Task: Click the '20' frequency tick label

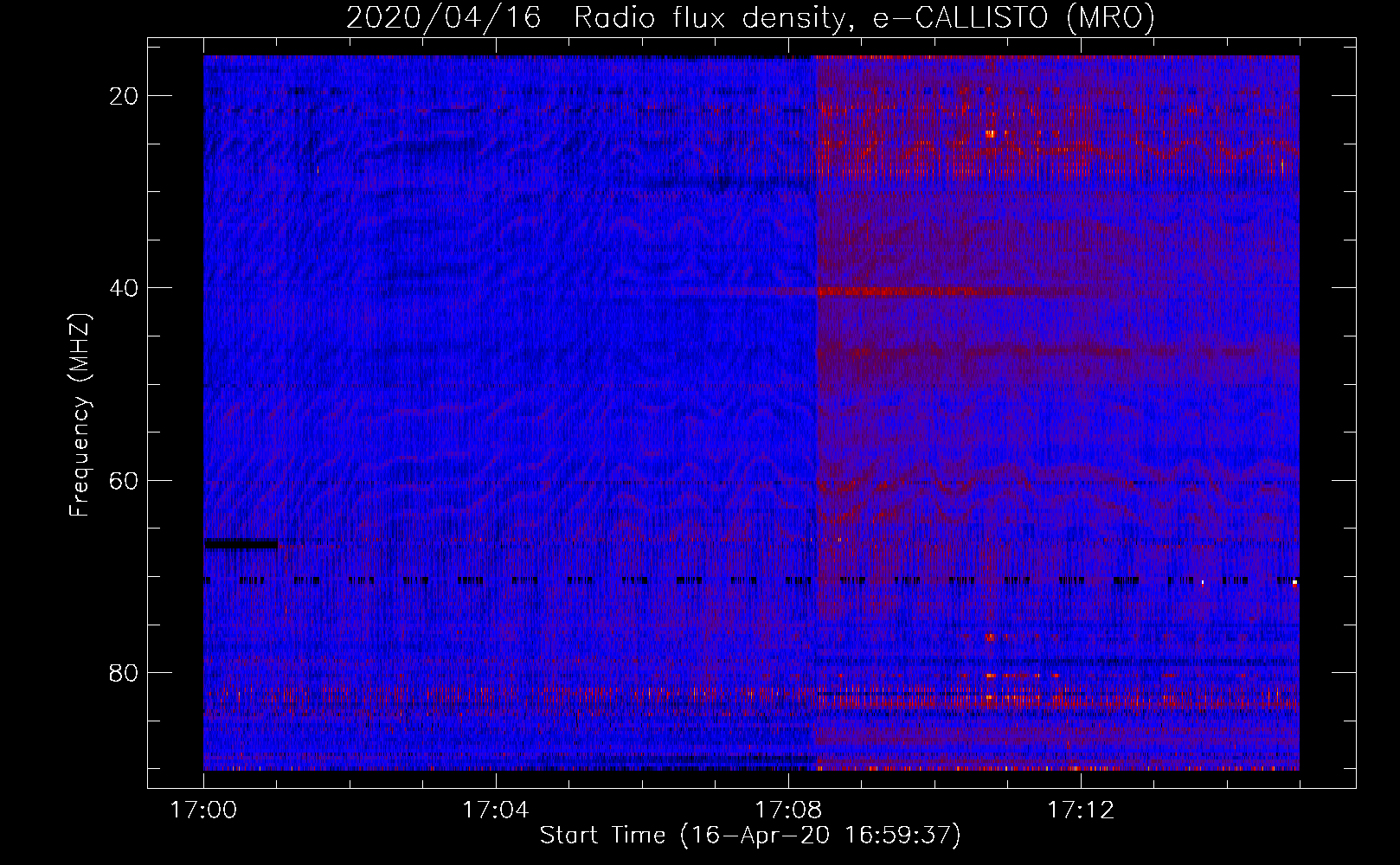Action: (x=124, y=96)
